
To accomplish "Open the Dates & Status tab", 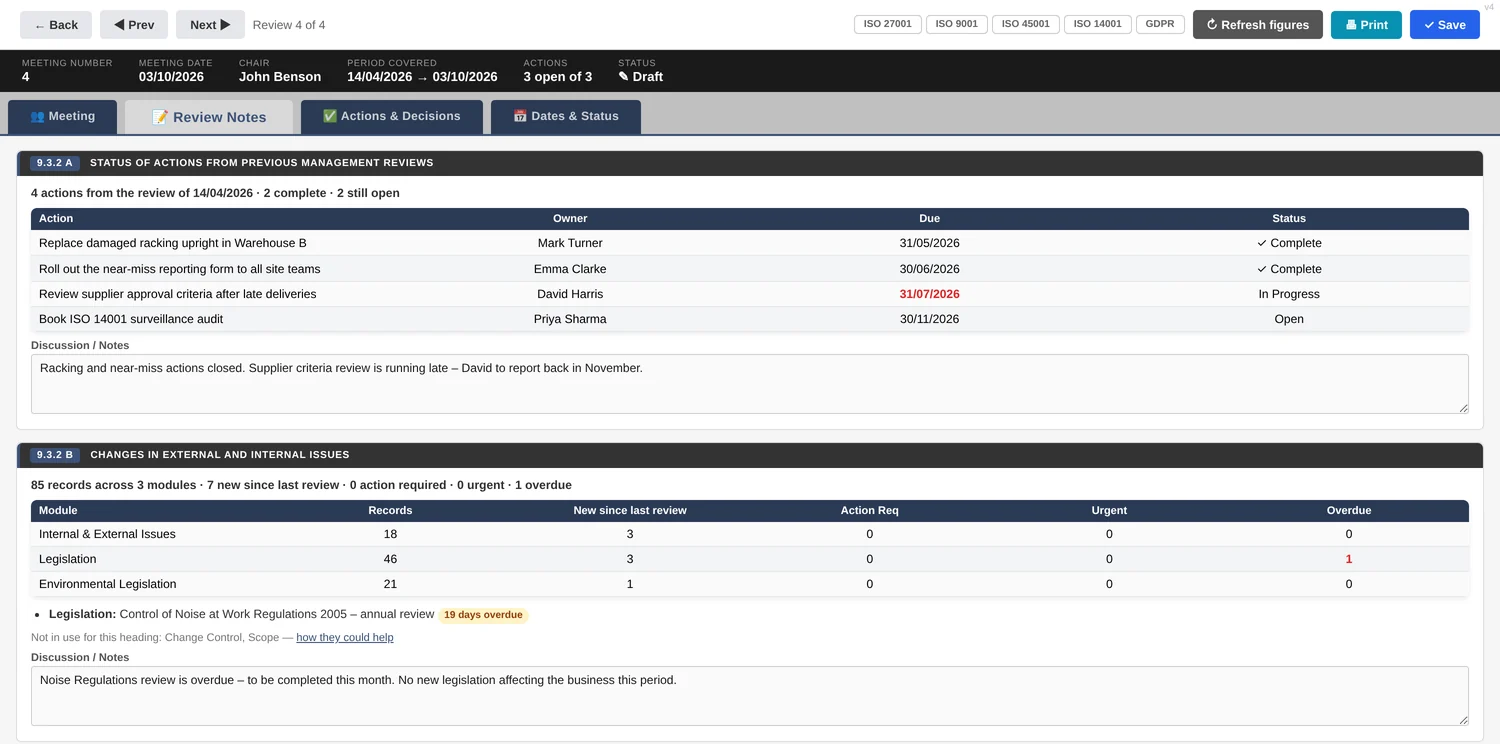I will 566,116.
